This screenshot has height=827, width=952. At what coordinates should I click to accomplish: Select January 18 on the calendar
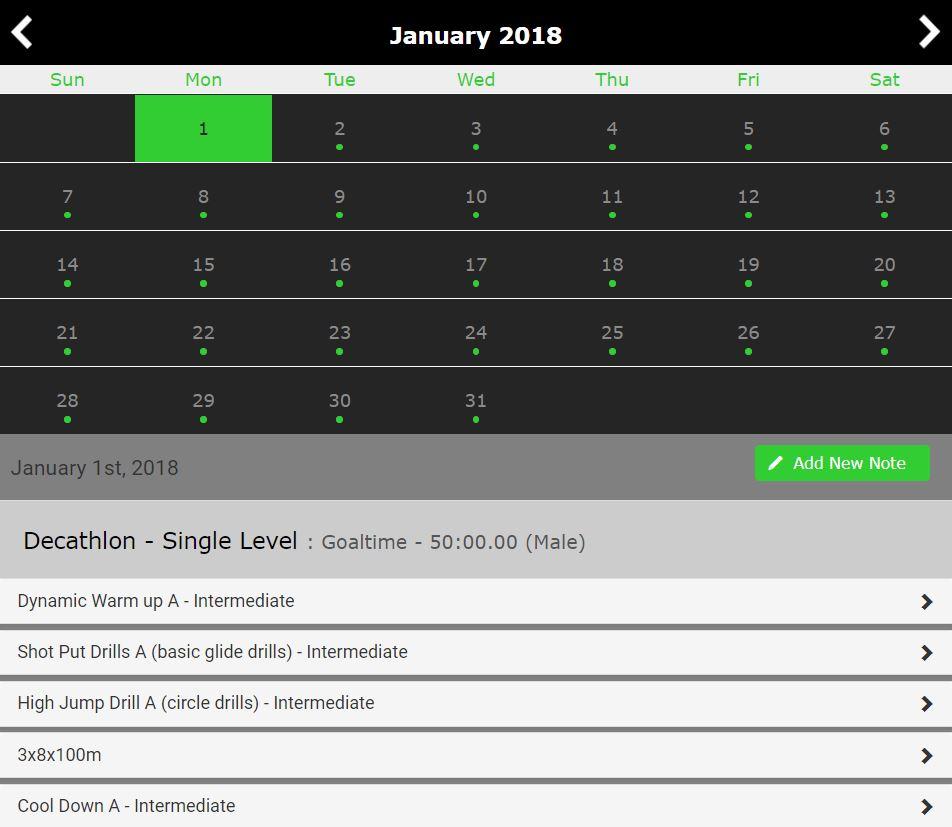point(612,265)
